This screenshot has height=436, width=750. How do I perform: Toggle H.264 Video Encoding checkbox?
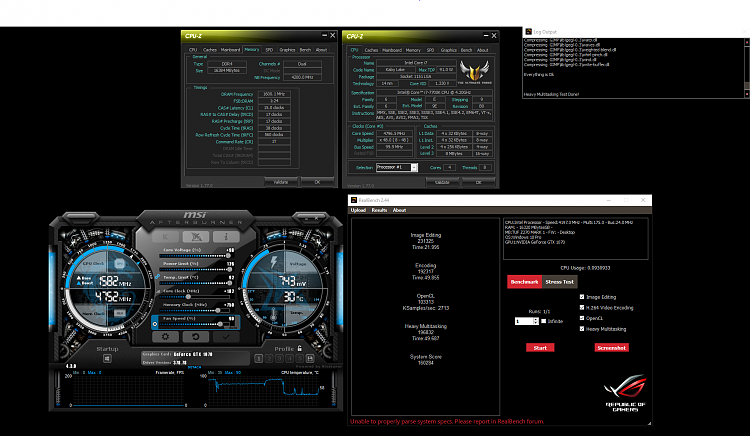tap(582, 307)
